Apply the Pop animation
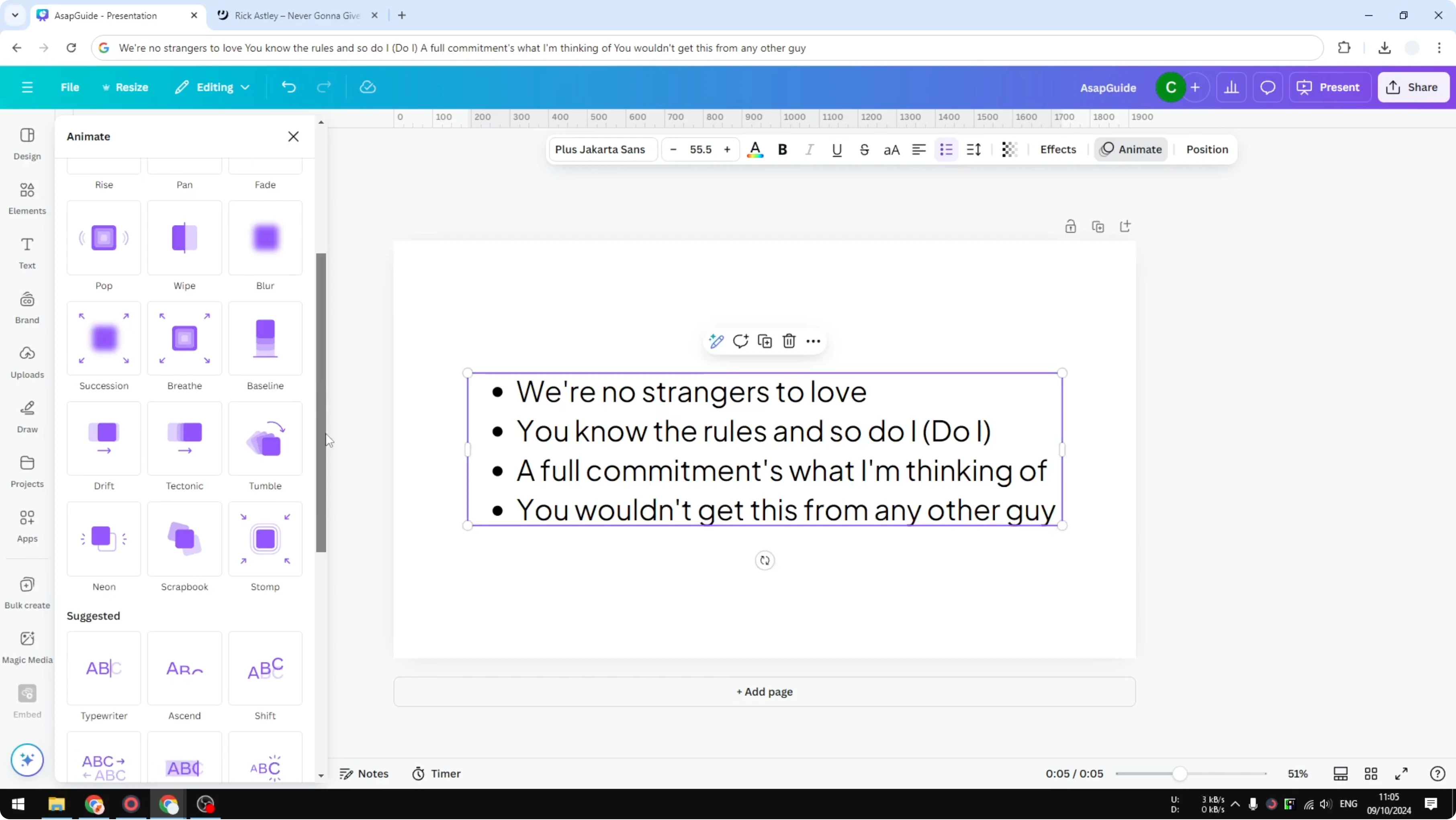 pos(104,238)
